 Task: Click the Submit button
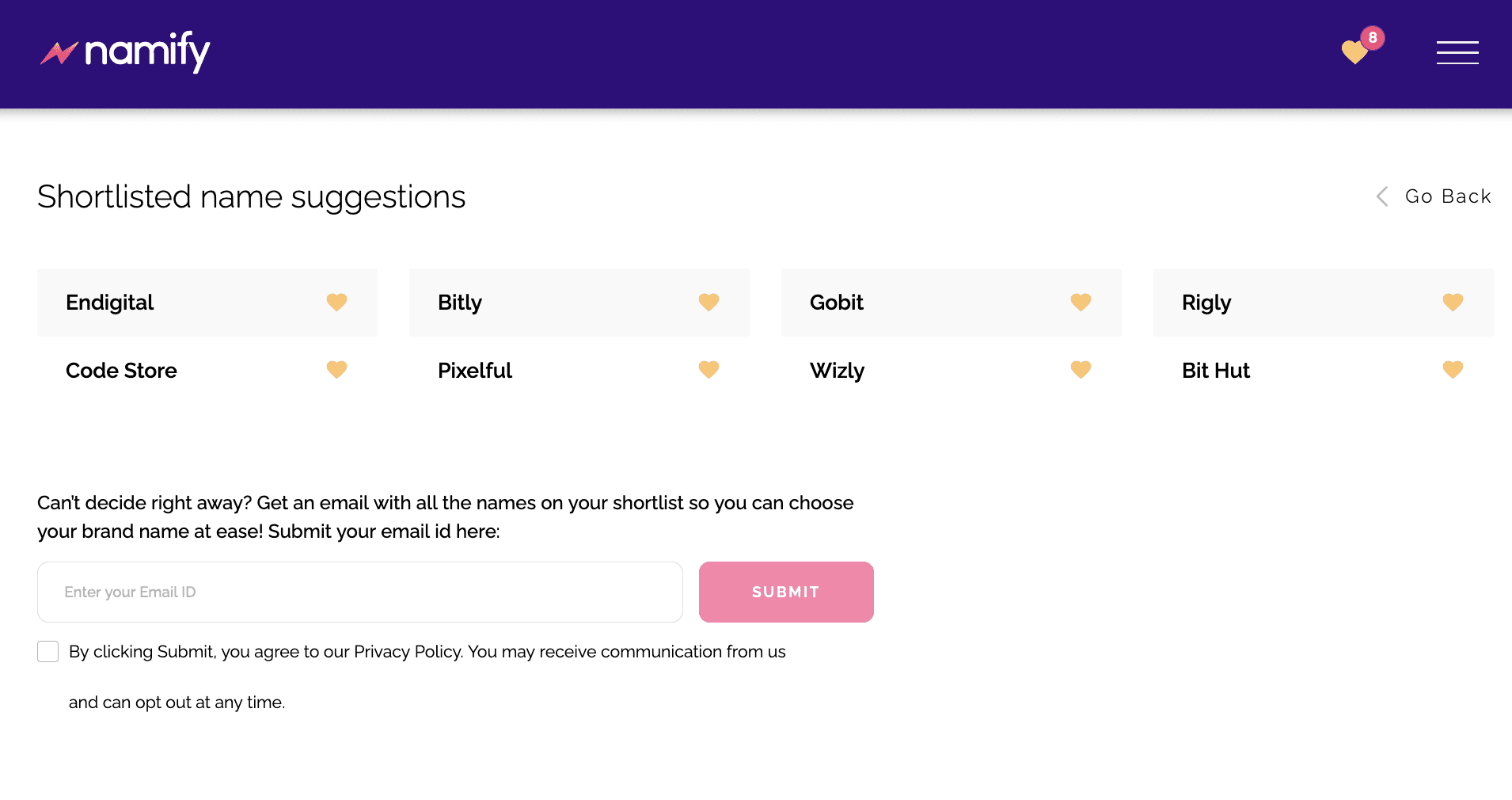[786, 592]
